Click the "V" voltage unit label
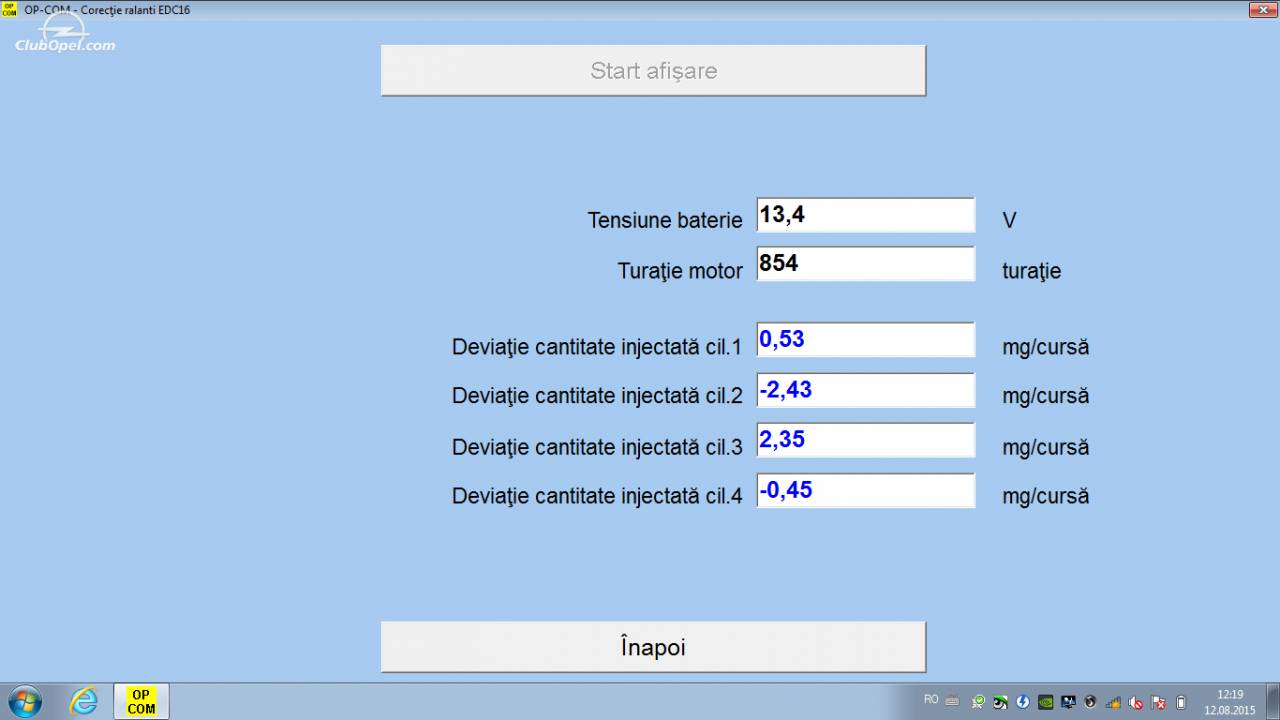This screenshot has height=720, width=1280. tap(1009, 221)
